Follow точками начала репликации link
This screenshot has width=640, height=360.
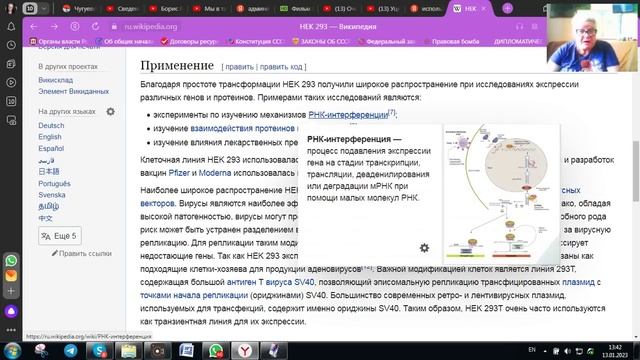[194, 295]
